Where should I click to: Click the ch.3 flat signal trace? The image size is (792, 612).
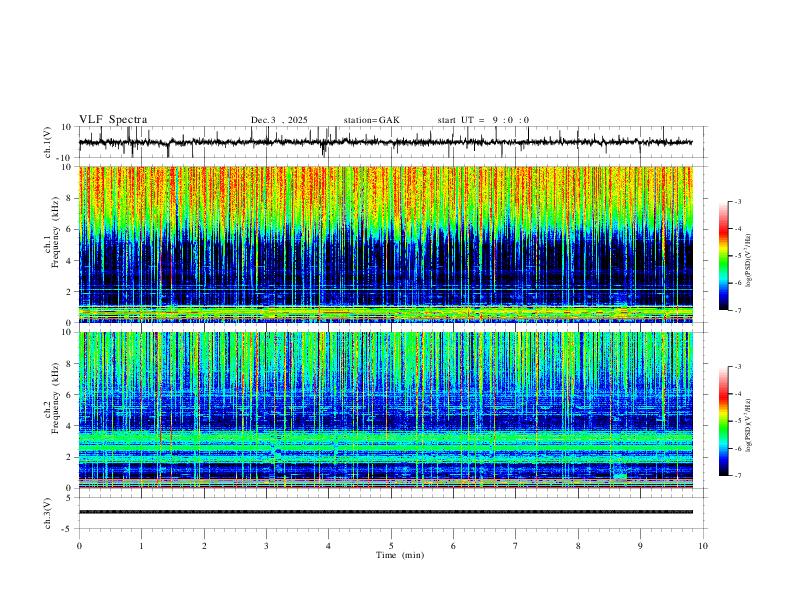(x=385, y=512)
